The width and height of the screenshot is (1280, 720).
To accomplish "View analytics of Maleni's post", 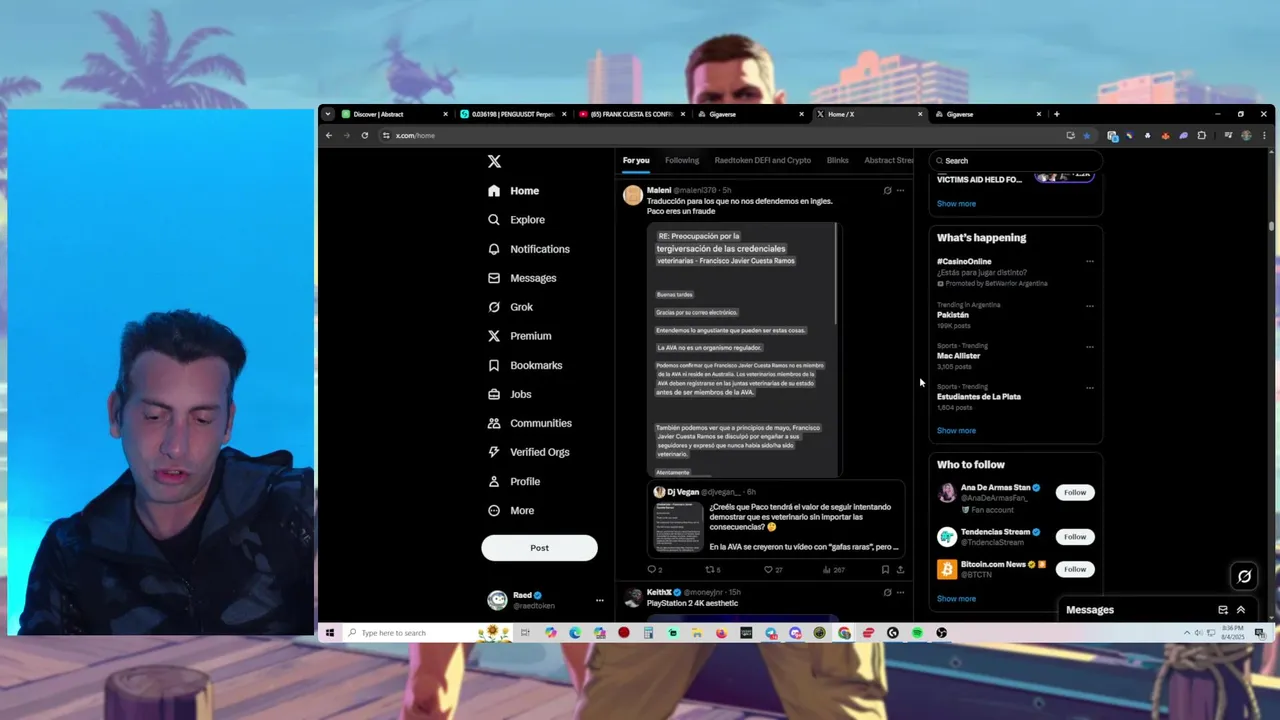I will pos(833,570).
